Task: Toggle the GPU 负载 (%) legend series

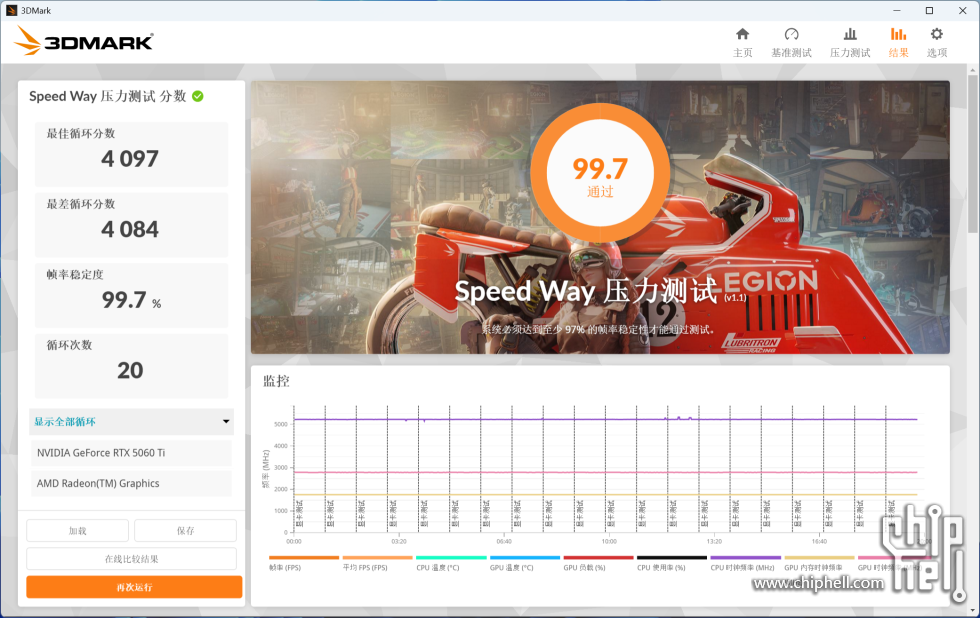Action: coord(599,563)
